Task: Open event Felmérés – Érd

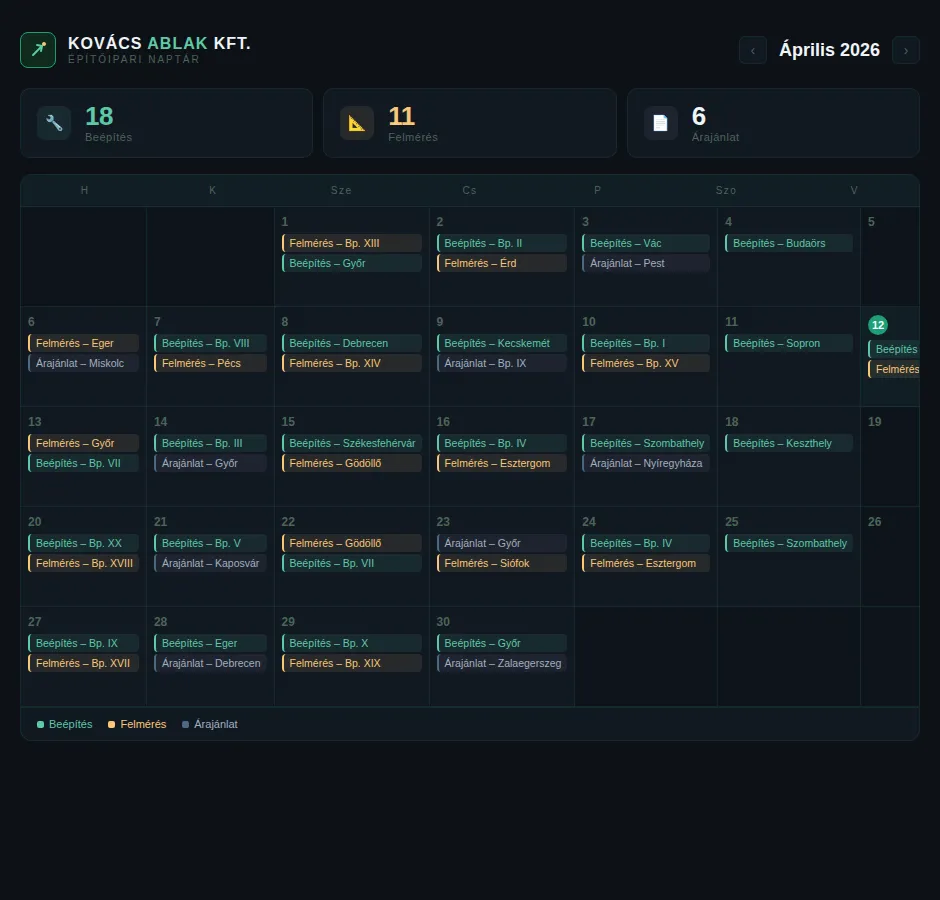Action: click(x=502, y=263)
